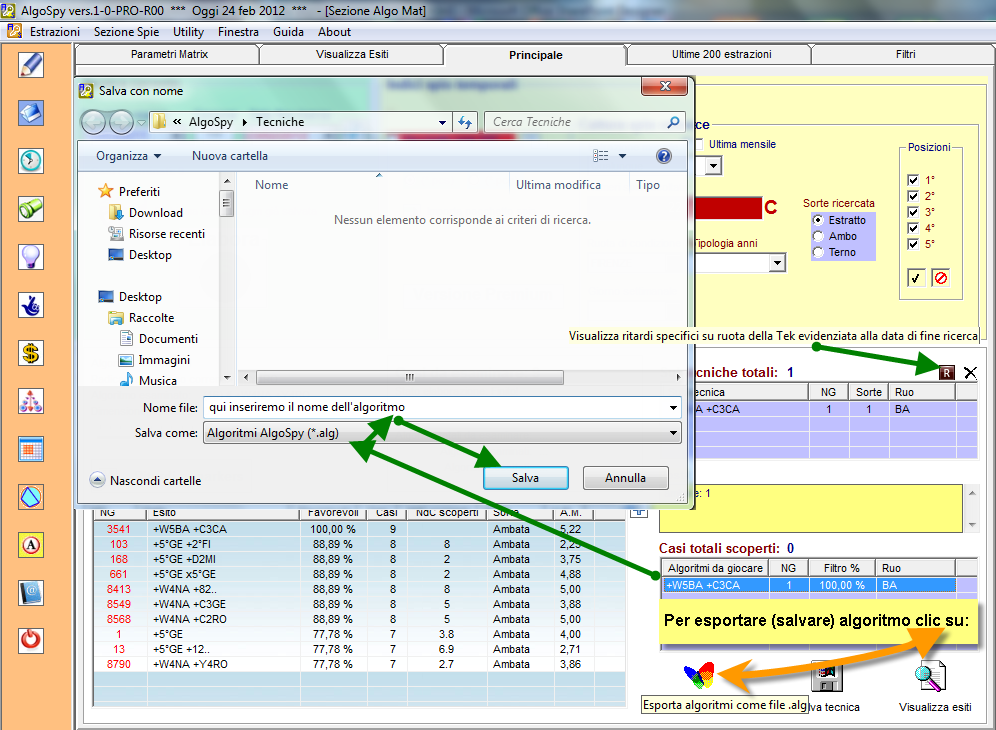996x730 pixels.
Task: Toggle the 2° position checkbox
Action: 913,196
